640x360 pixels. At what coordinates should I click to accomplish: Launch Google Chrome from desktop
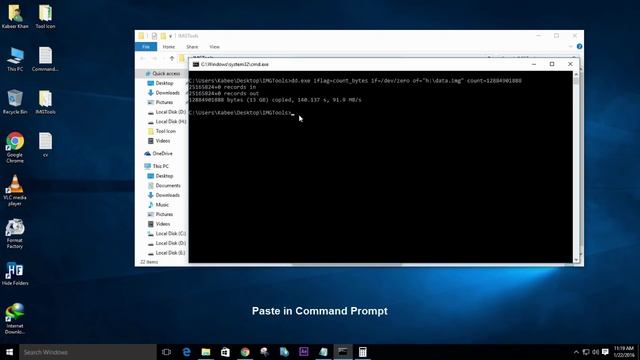tap(15, 147)
